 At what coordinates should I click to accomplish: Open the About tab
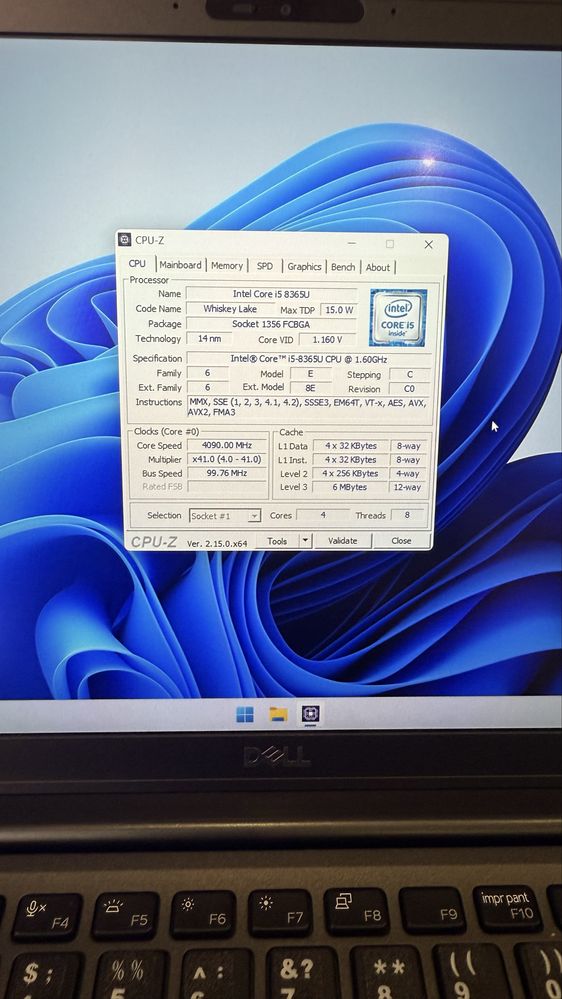pyautogui.click(x=377, y=268)
